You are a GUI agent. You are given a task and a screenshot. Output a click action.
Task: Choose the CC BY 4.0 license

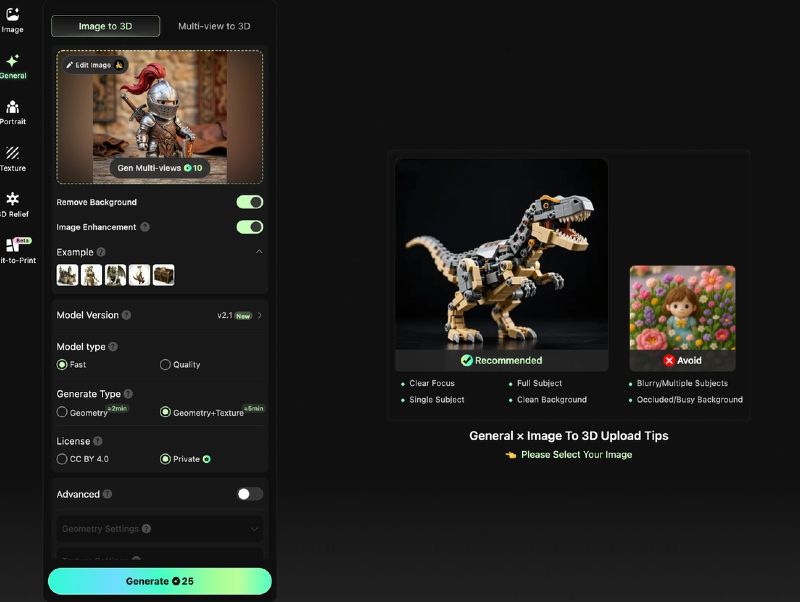pos(83,459)
